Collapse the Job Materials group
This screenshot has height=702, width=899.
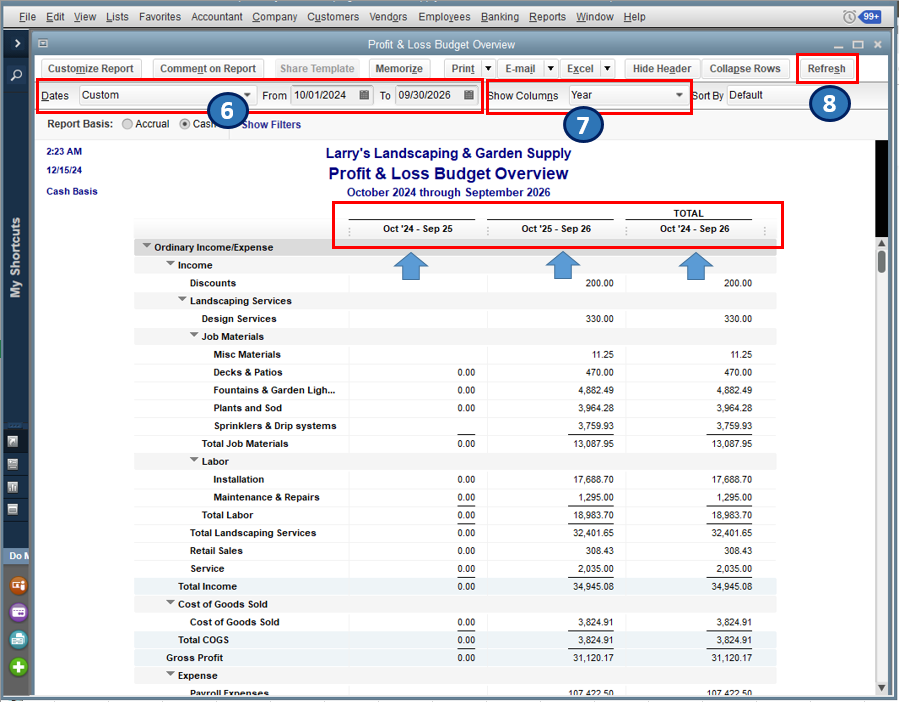click(195, 337)
